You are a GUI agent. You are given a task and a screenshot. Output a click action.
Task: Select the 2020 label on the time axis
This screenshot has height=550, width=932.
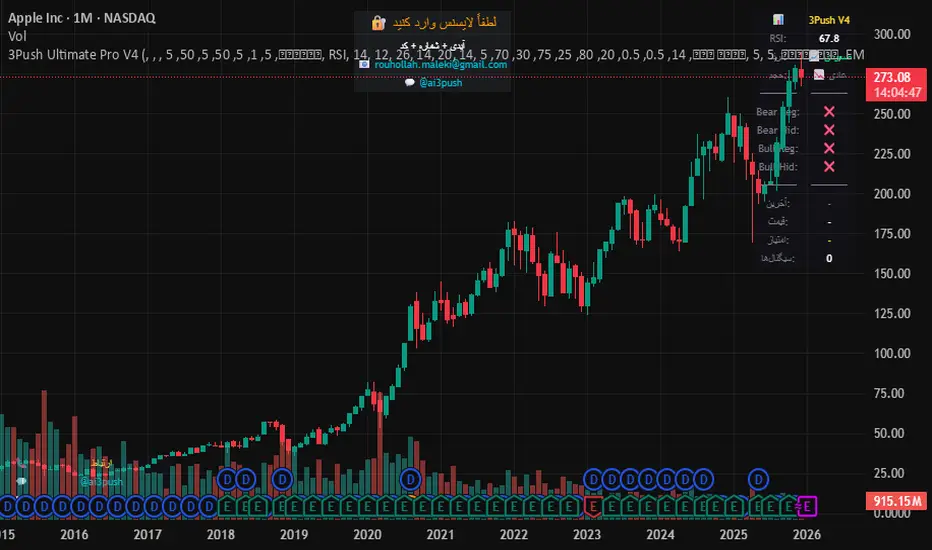point(367,535)
